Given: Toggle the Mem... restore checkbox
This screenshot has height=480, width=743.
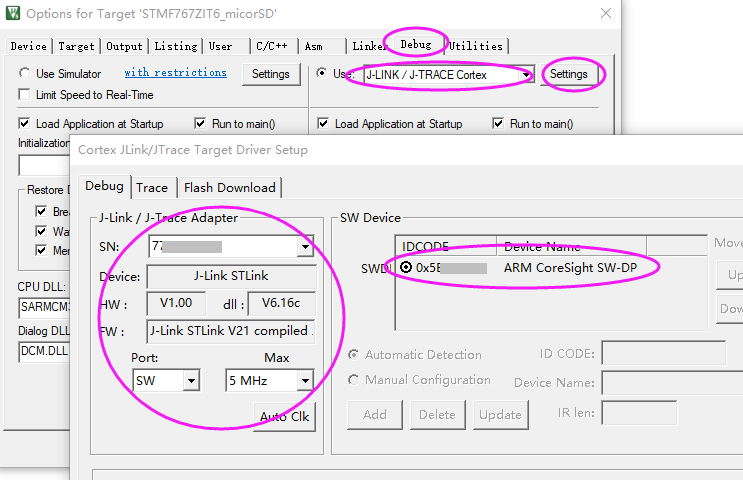Looking at the screenshot, I should pos(41,250).
